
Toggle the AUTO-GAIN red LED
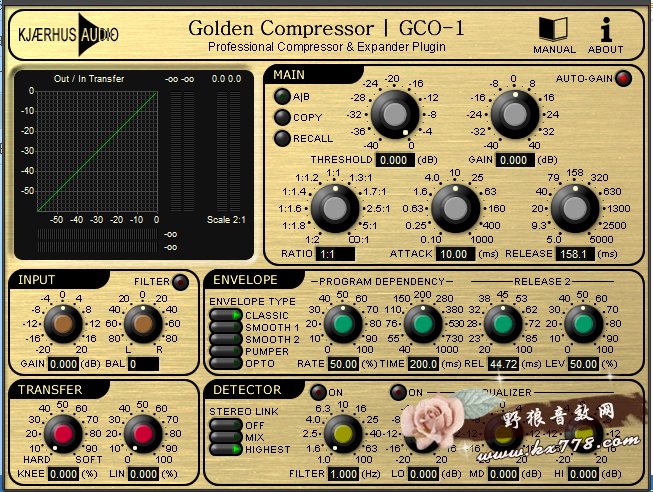pos(623,78)
